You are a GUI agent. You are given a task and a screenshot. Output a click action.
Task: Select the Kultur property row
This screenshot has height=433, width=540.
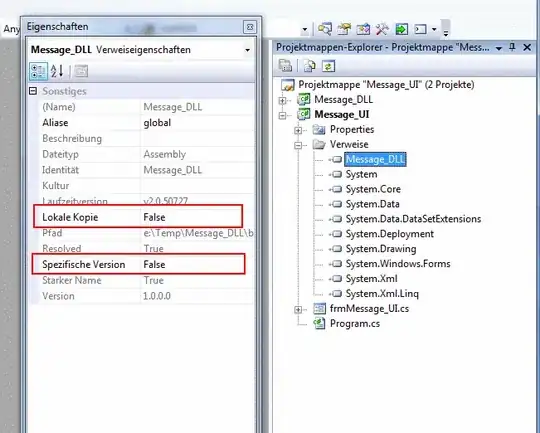[142, 186]
